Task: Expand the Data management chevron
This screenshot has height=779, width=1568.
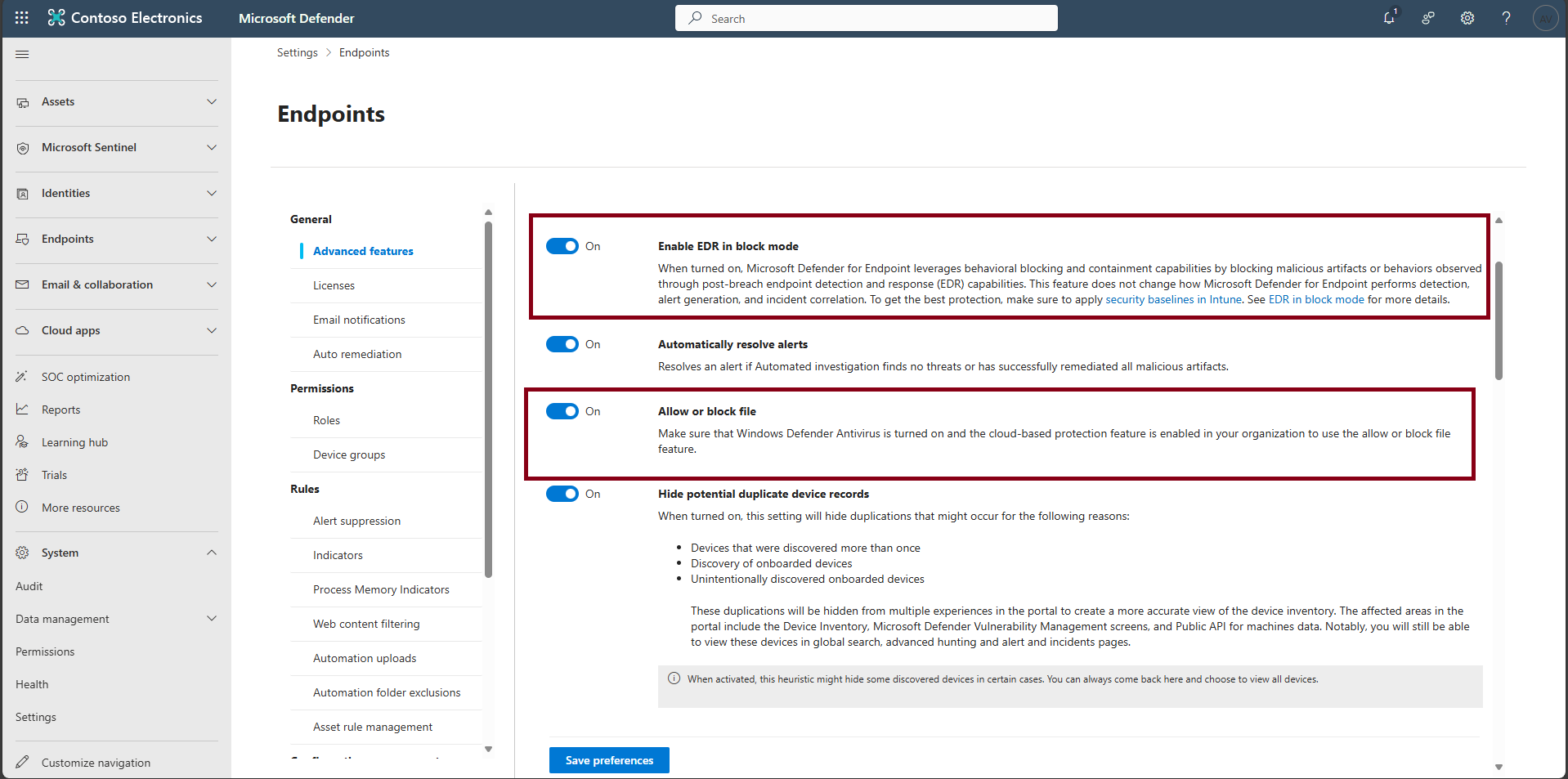Action: pyautogui.click(x=212, y=618)
